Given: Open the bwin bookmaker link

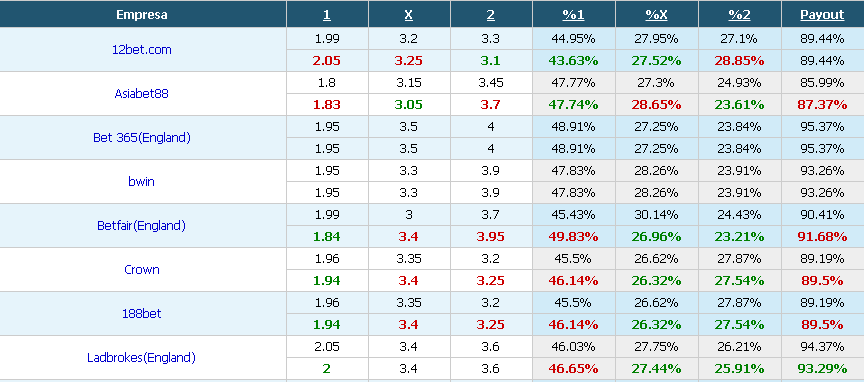Looking at the screenshot, I should pyautogui.click(x=142, y=181).
